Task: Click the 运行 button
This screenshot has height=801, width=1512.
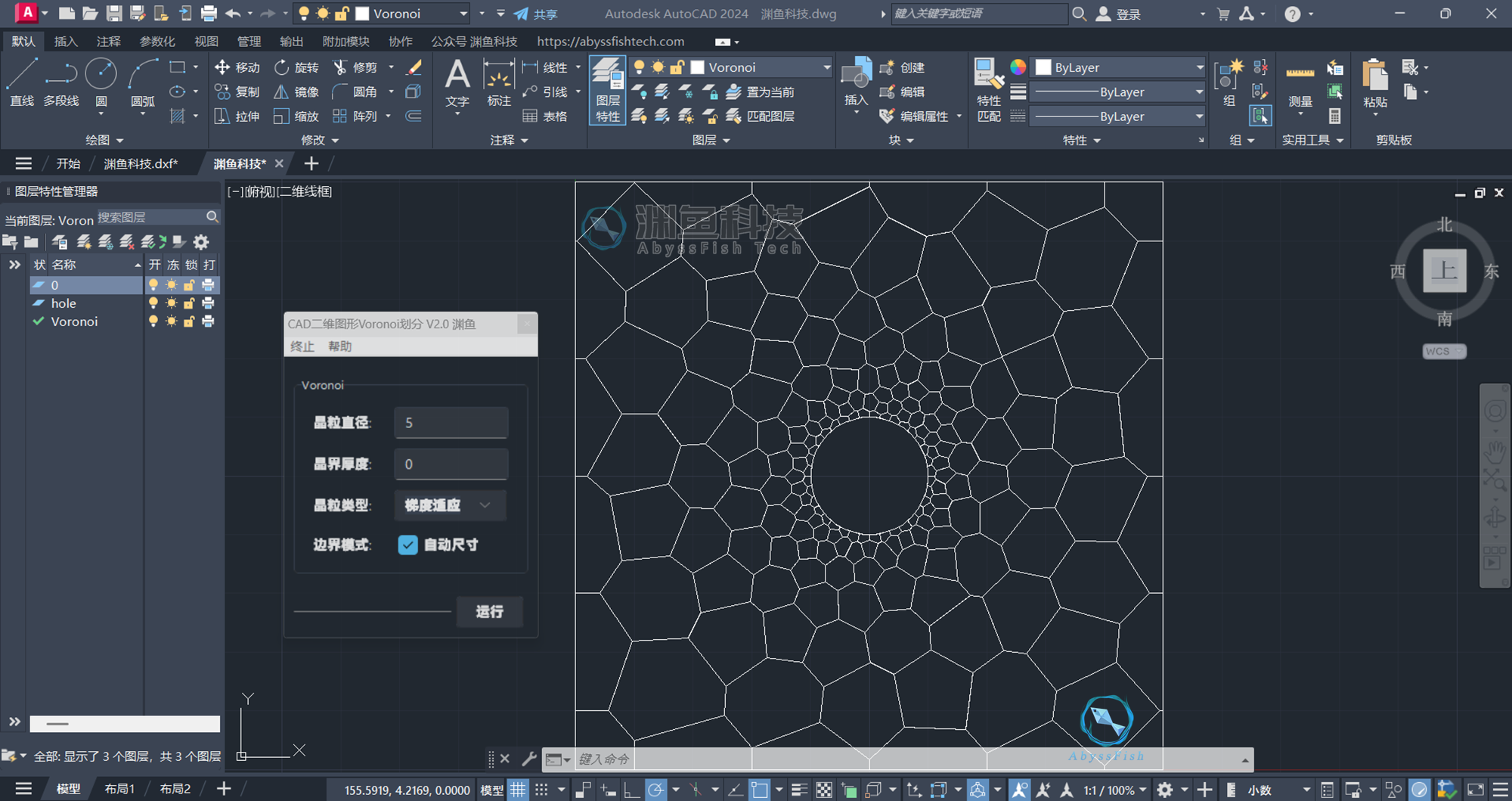Action: coord(489,611)
